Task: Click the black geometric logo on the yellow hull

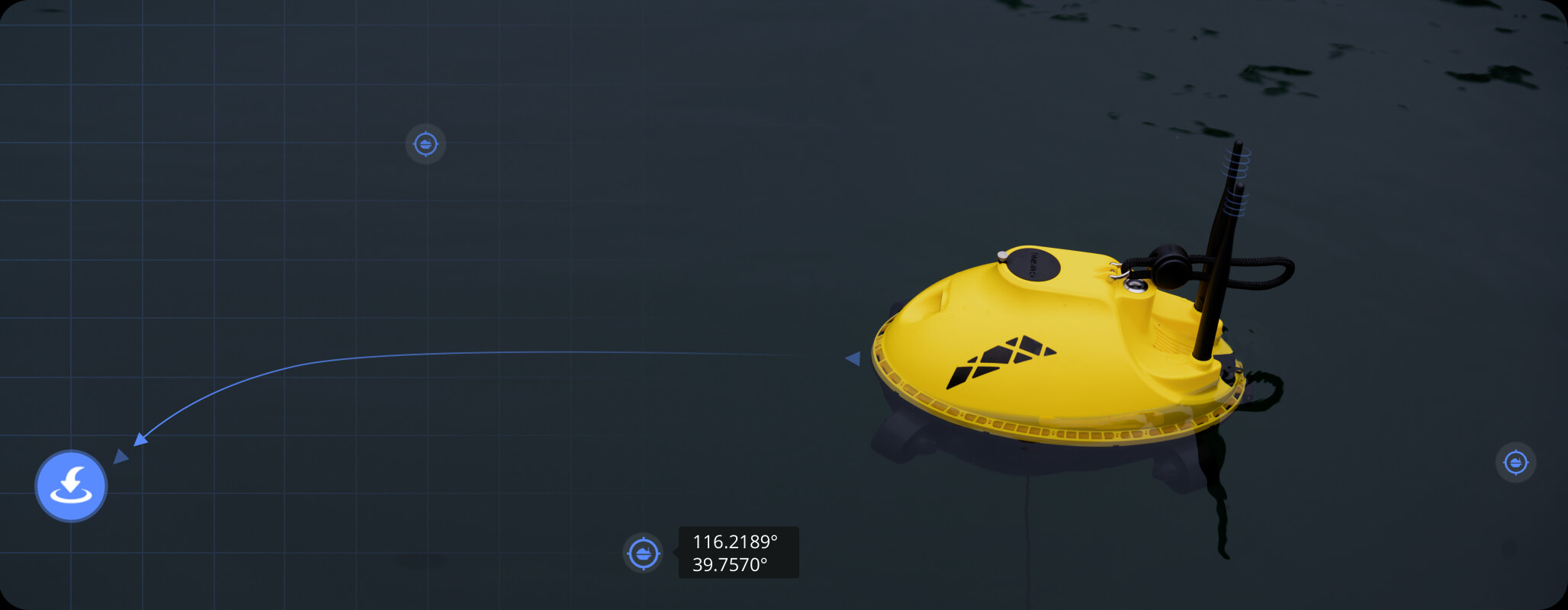Action: coord(1001,360)
